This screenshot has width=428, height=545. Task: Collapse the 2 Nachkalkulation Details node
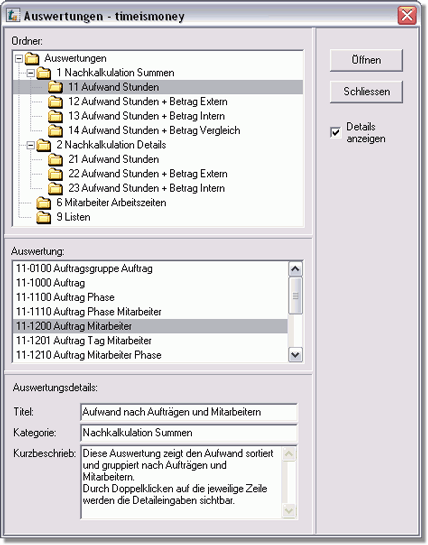click(31, 145)
